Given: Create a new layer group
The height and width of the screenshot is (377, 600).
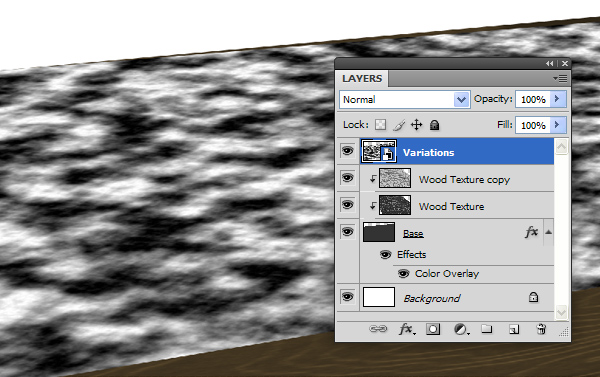Looking at the screenshot, I should pyautogui.click(x=487, y=329).
